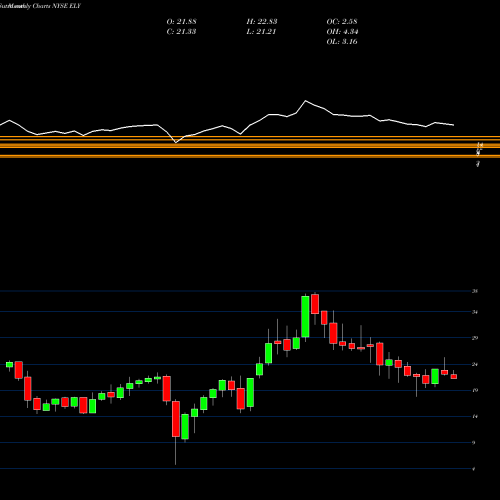Select the low value "L: 21.21"

click(261, 32)
